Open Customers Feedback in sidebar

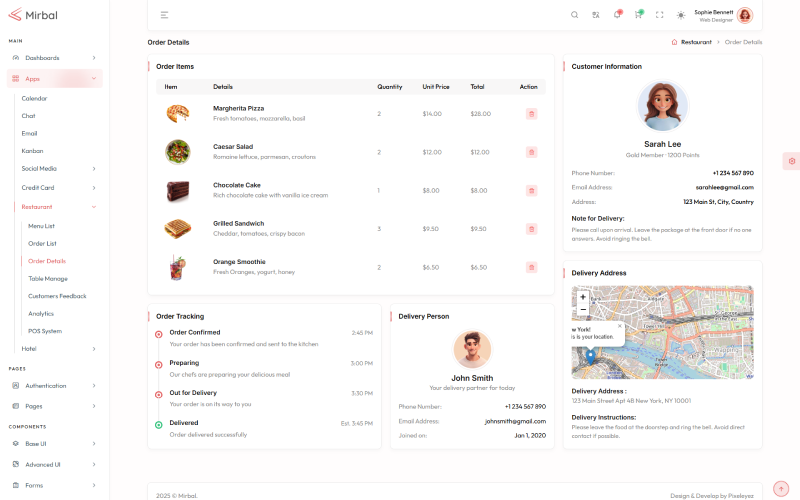click(x=57, y=296)
